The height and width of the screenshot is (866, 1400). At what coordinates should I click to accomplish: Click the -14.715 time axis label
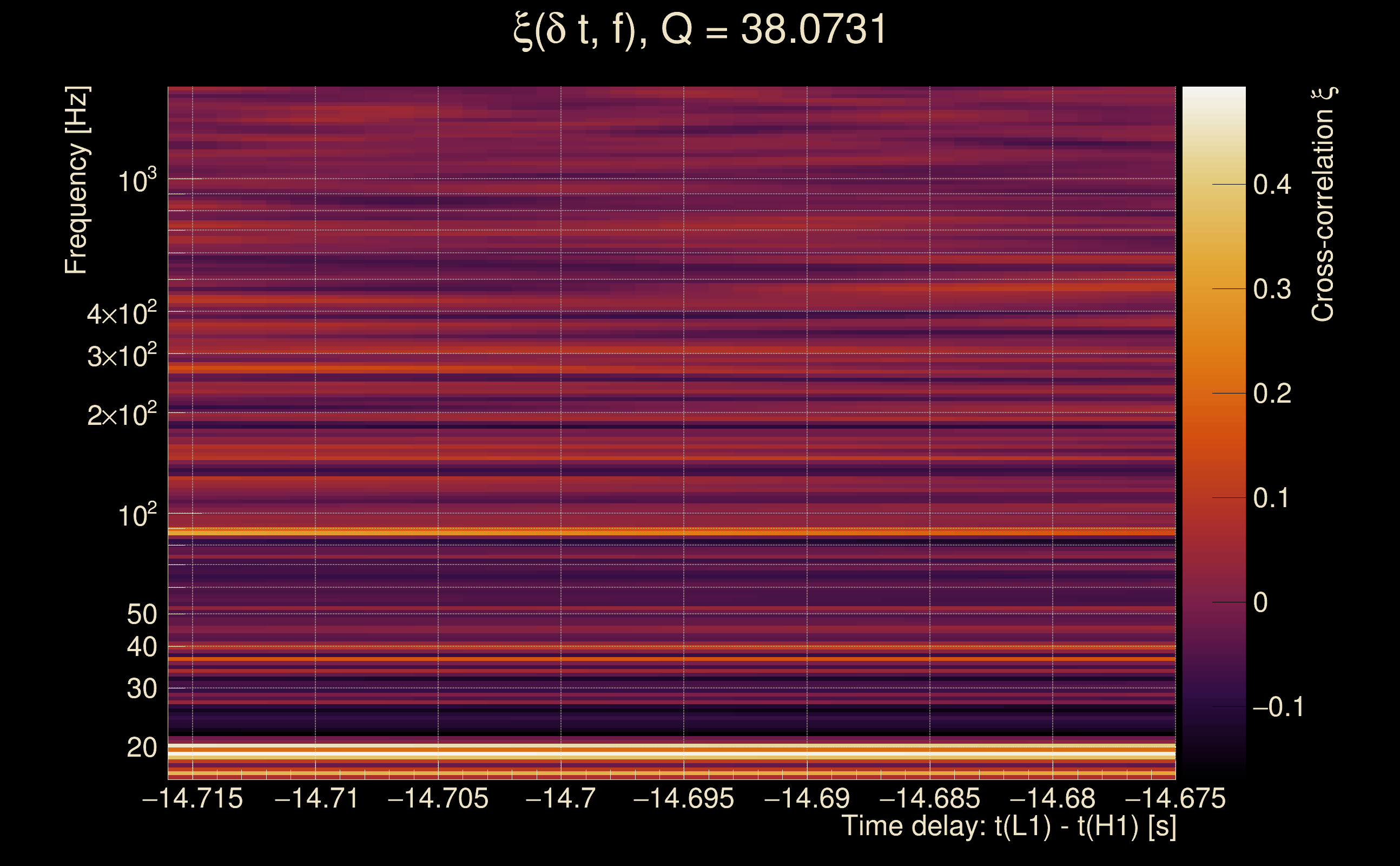point(193,798)
